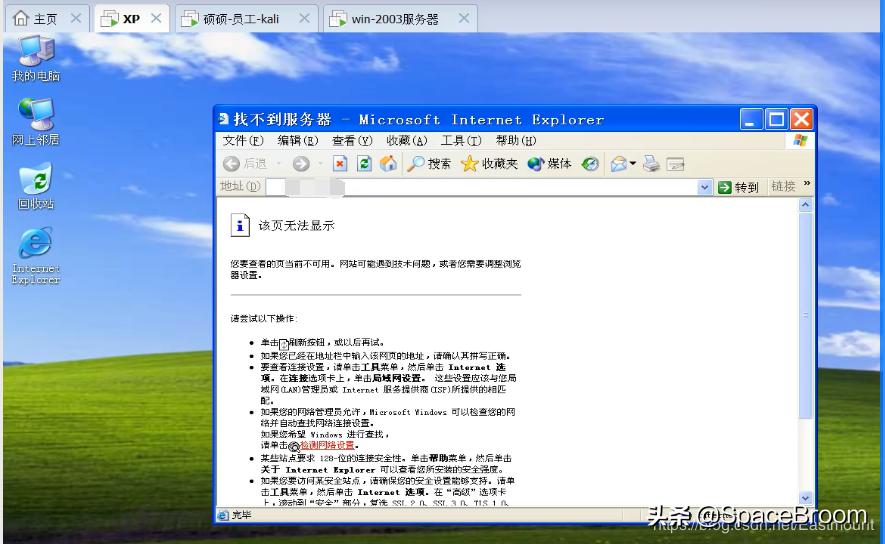Click the status bar page icon
885x544 pixels.
point(223,515)
